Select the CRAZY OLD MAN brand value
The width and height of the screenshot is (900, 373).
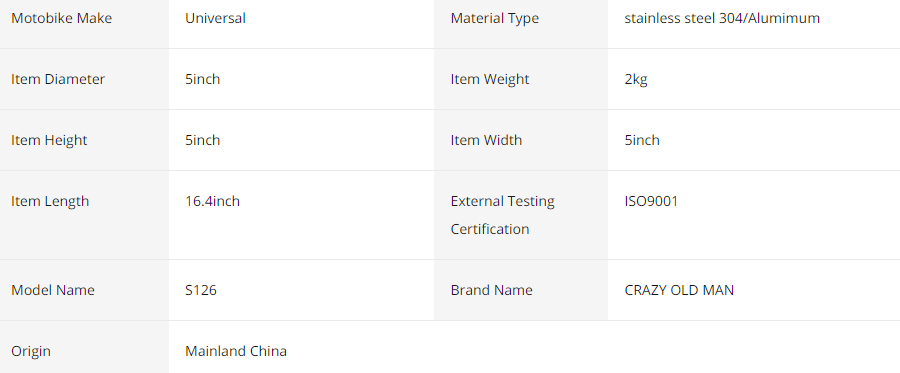coord(679,290)
